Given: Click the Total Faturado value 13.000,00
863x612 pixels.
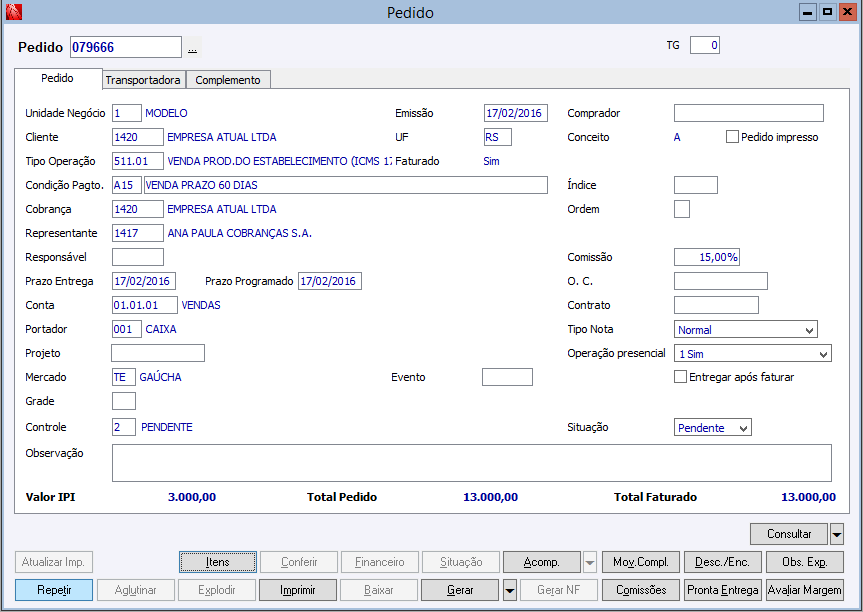Looking at the screenshot, I should (x=808, y=498).
